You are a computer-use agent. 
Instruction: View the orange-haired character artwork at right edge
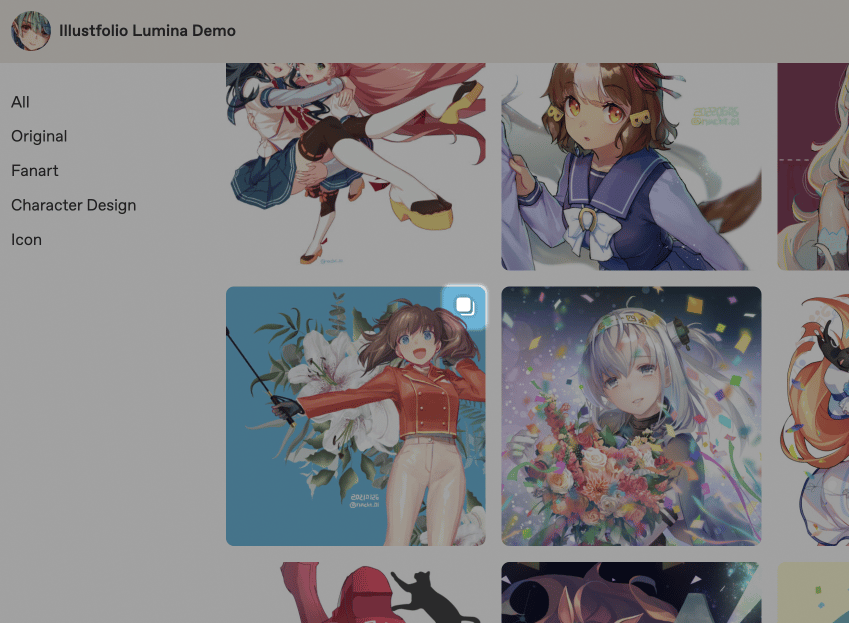tap(813, 416)
